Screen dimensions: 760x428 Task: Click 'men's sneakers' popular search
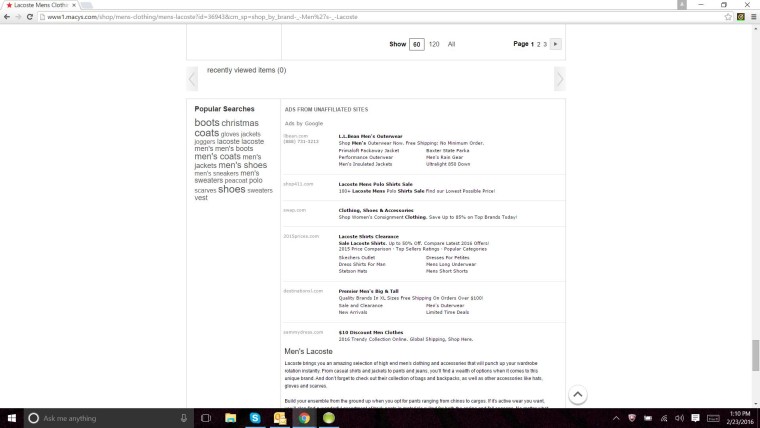[217, 174]
